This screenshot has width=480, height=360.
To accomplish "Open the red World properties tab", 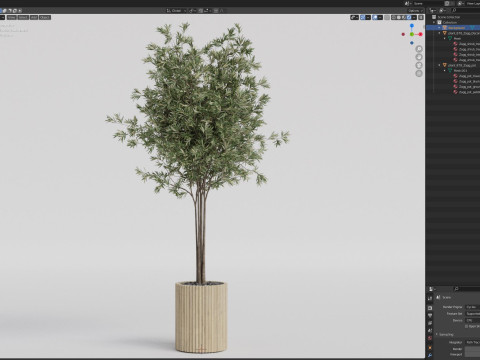I will coord(430,338).
